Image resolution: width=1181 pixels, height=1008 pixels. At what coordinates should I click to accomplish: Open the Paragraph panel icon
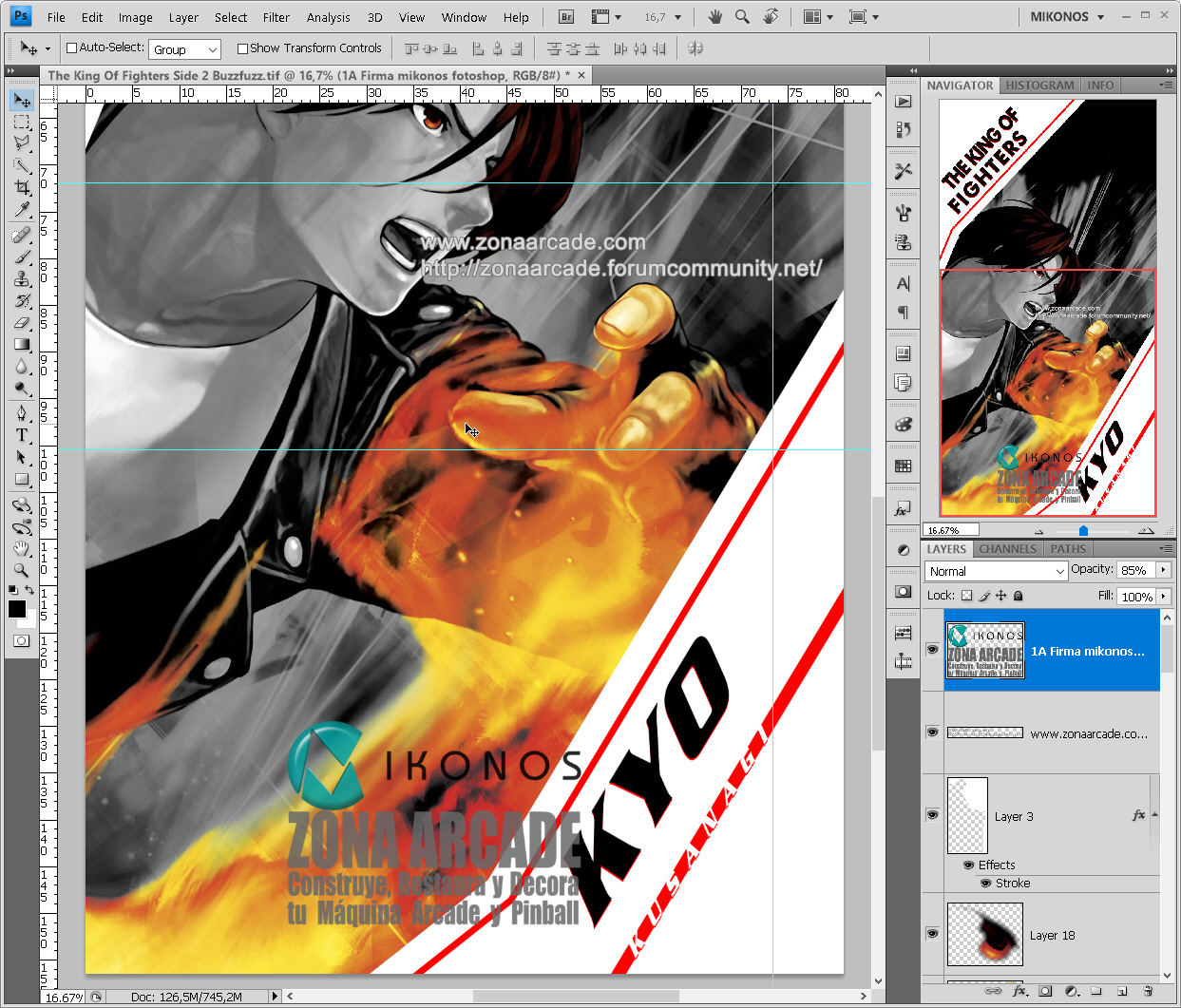click(x=904, y=313)
